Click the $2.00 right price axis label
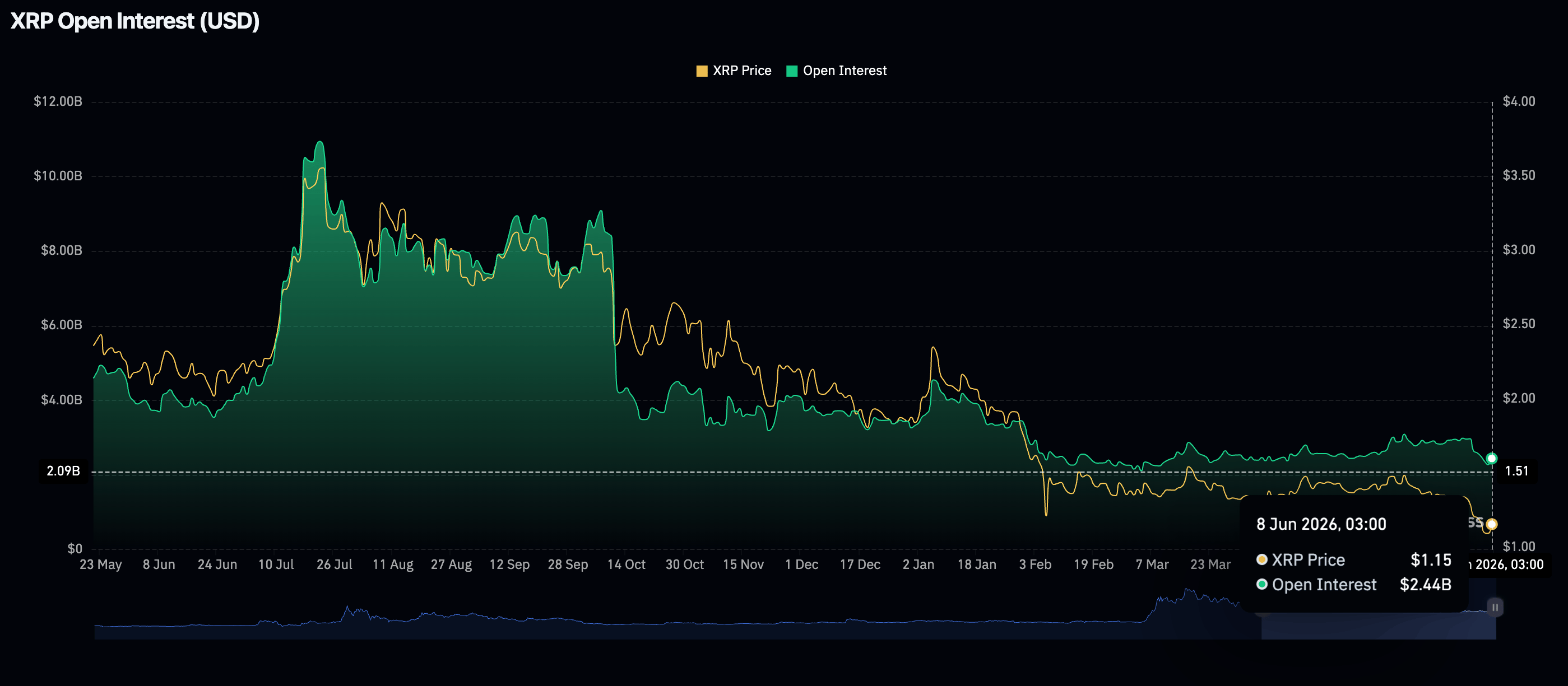 1519,398
